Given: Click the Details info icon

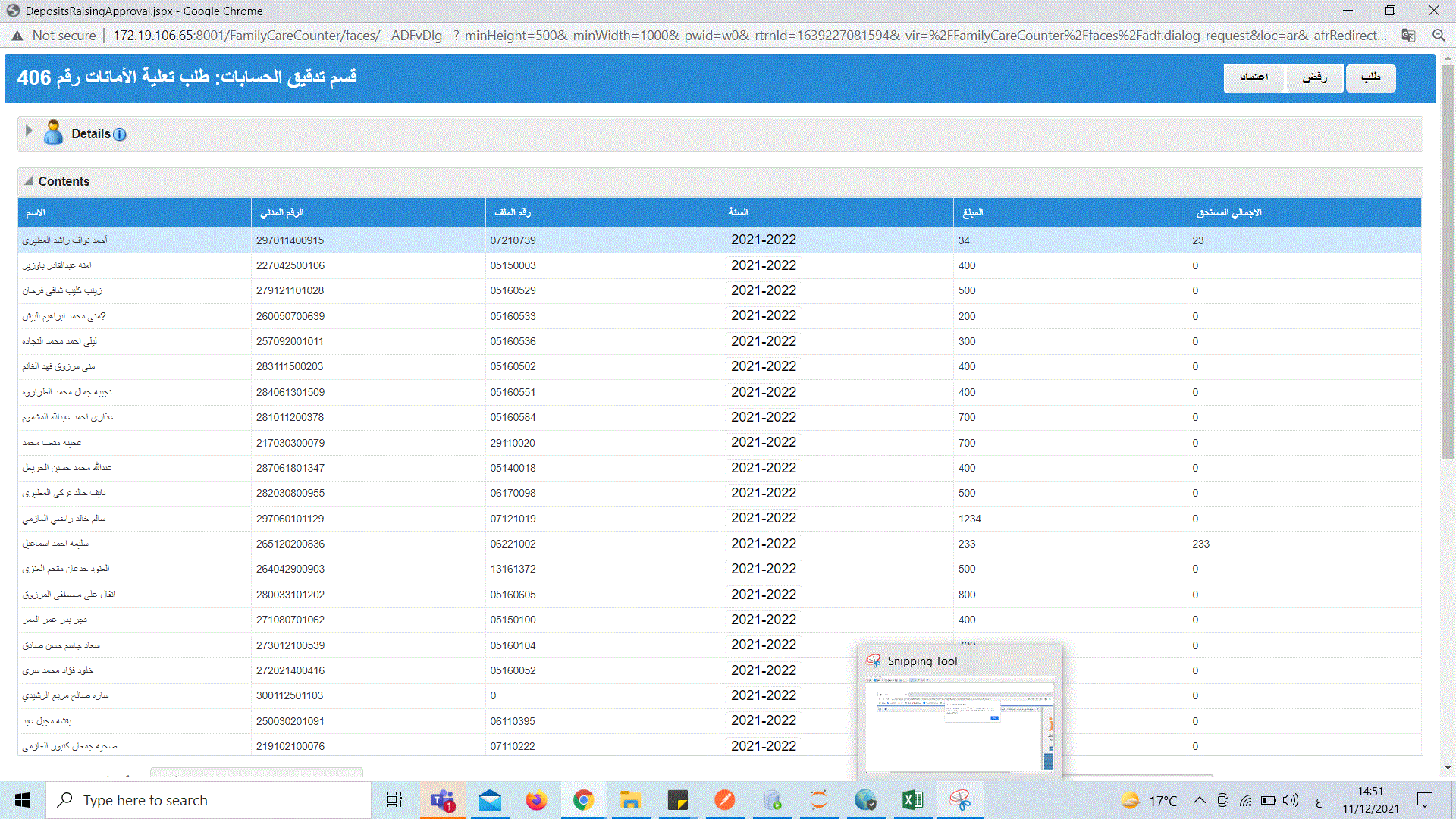Looking at the screenshot, I should pos(120,134).
